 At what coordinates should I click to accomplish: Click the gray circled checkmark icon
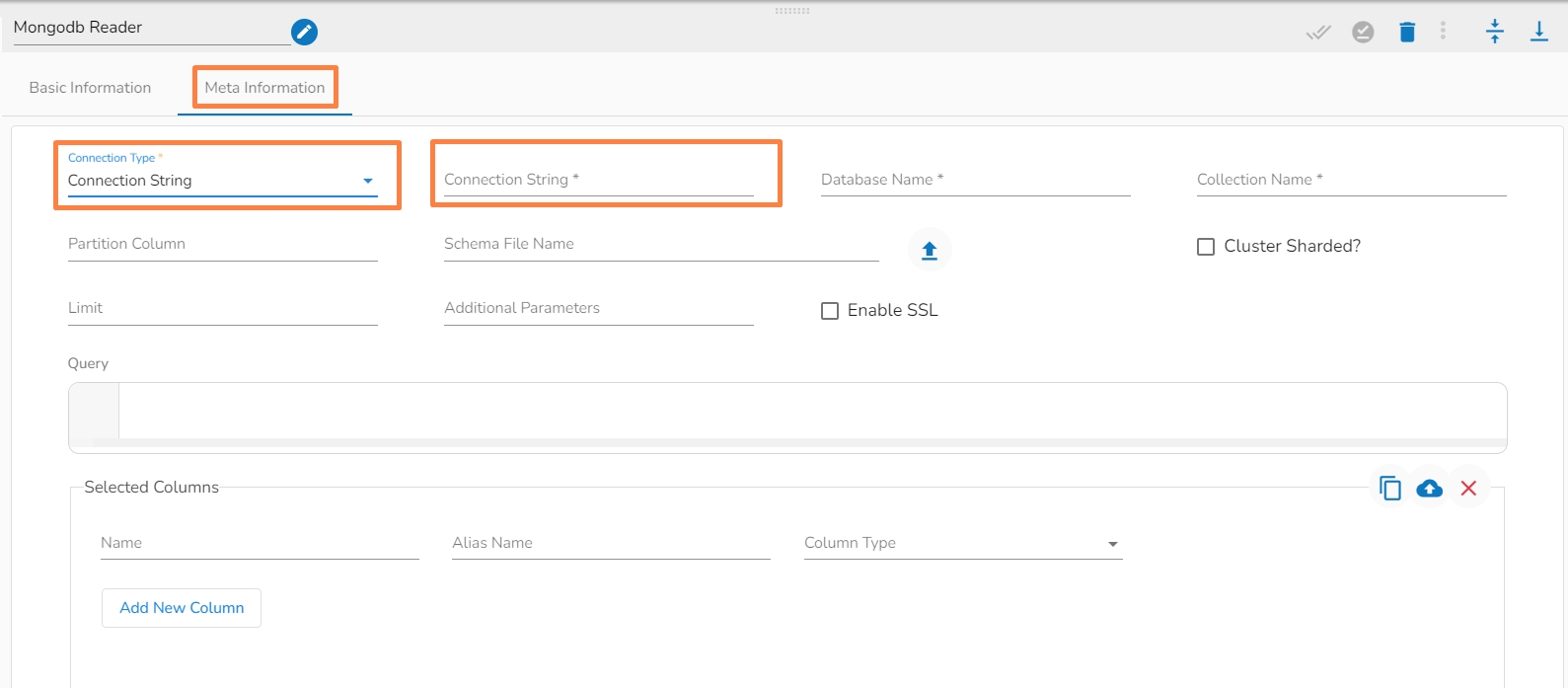tap(1363, 33)
